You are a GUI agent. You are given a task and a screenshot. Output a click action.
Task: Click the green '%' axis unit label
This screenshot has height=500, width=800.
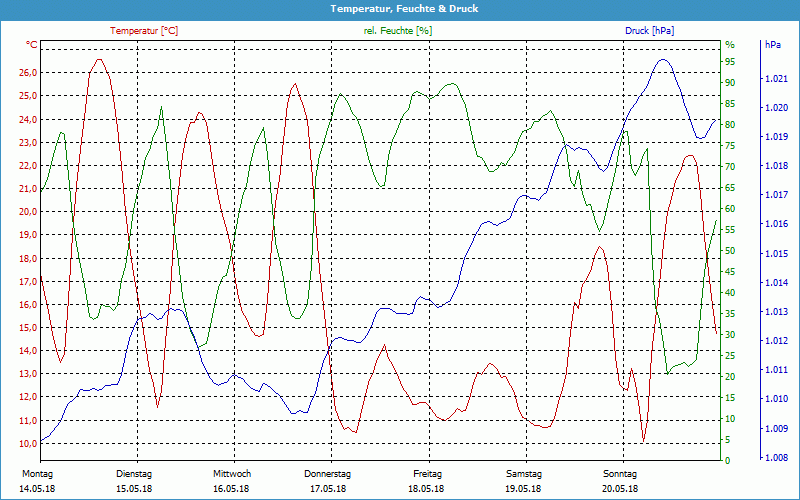tap(730, 45)
